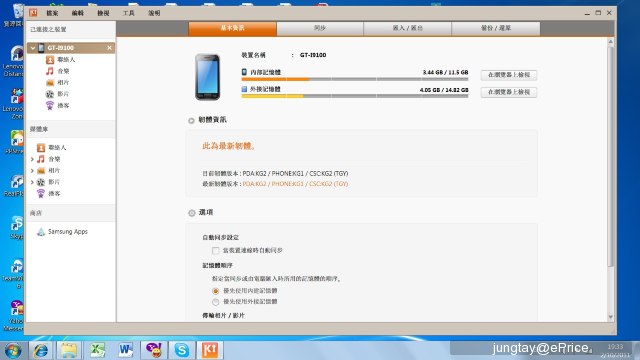The image size is (640, 360).
Task: Open the device's podcast icon
Action: (x=50, y=106)
